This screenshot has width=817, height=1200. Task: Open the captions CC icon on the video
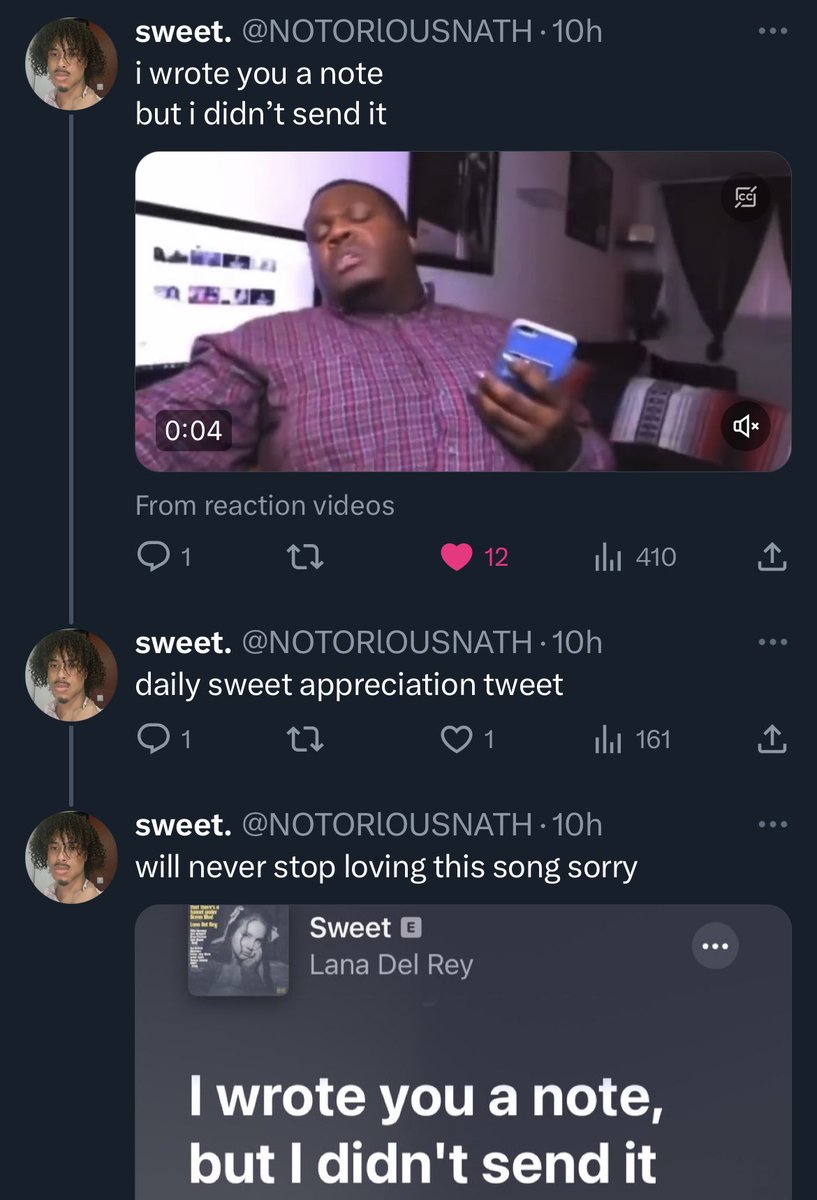point(745,198)
